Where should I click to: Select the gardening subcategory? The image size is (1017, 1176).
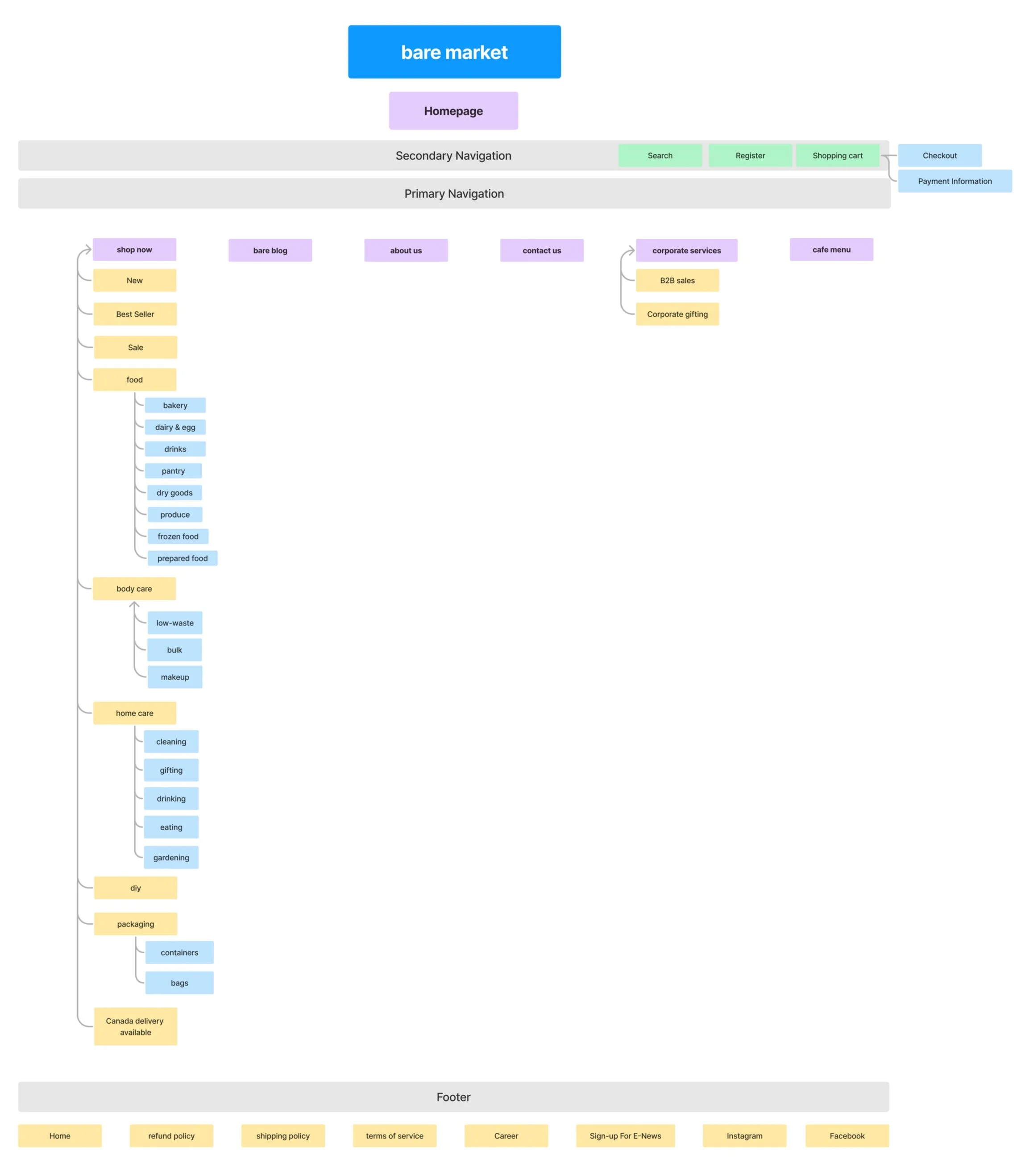click(171, 858)
